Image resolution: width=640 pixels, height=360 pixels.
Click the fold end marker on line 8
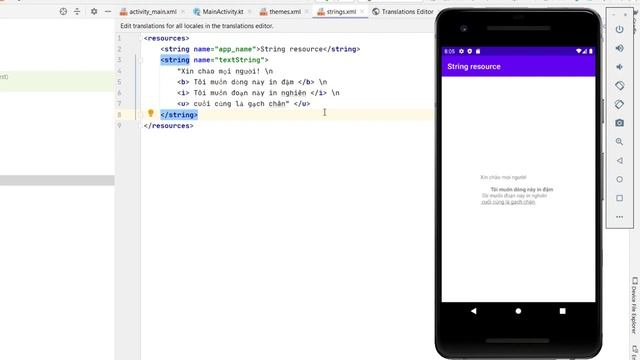[140, 115]
